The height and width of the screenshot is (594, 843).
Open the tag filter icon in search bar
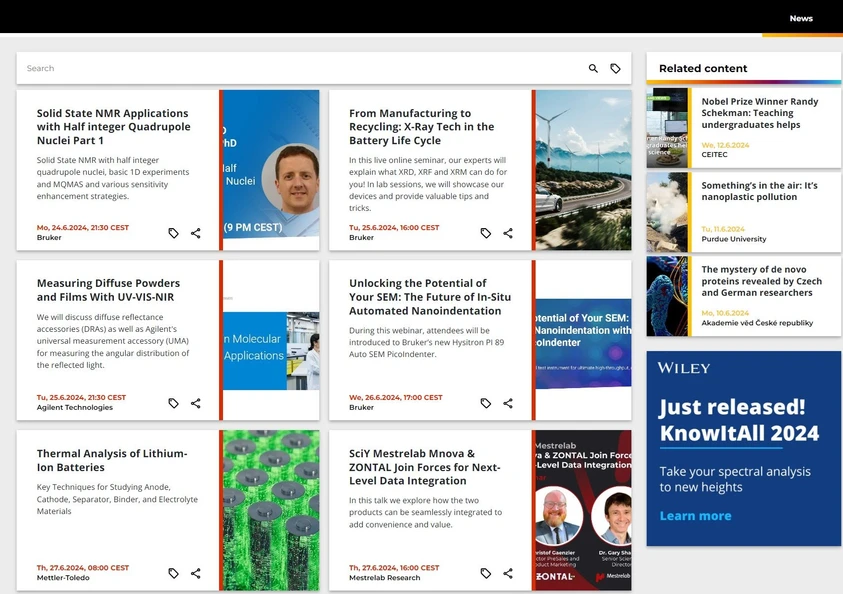click(616, 68)
